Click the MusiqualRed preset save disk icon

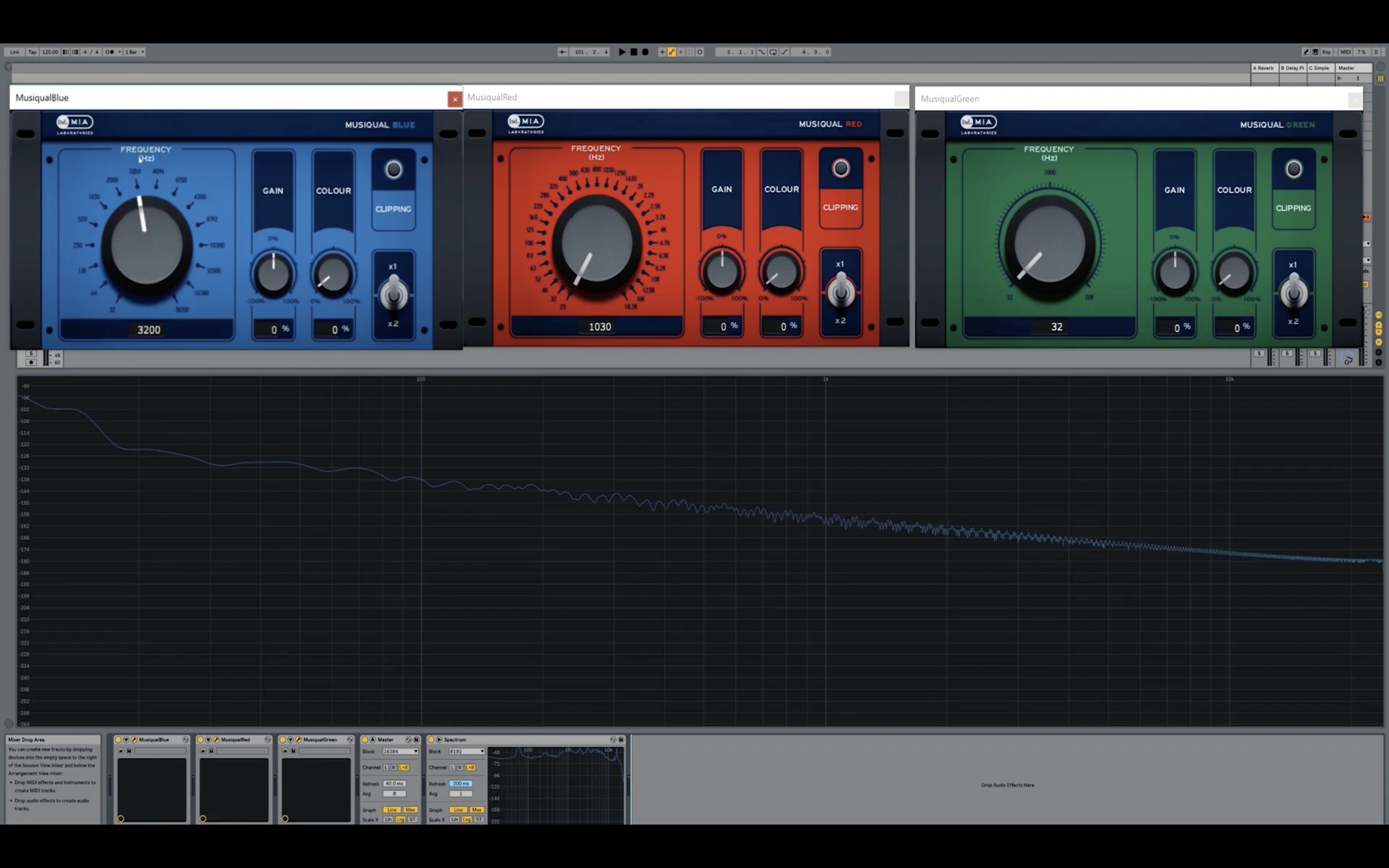pos(211,751)
